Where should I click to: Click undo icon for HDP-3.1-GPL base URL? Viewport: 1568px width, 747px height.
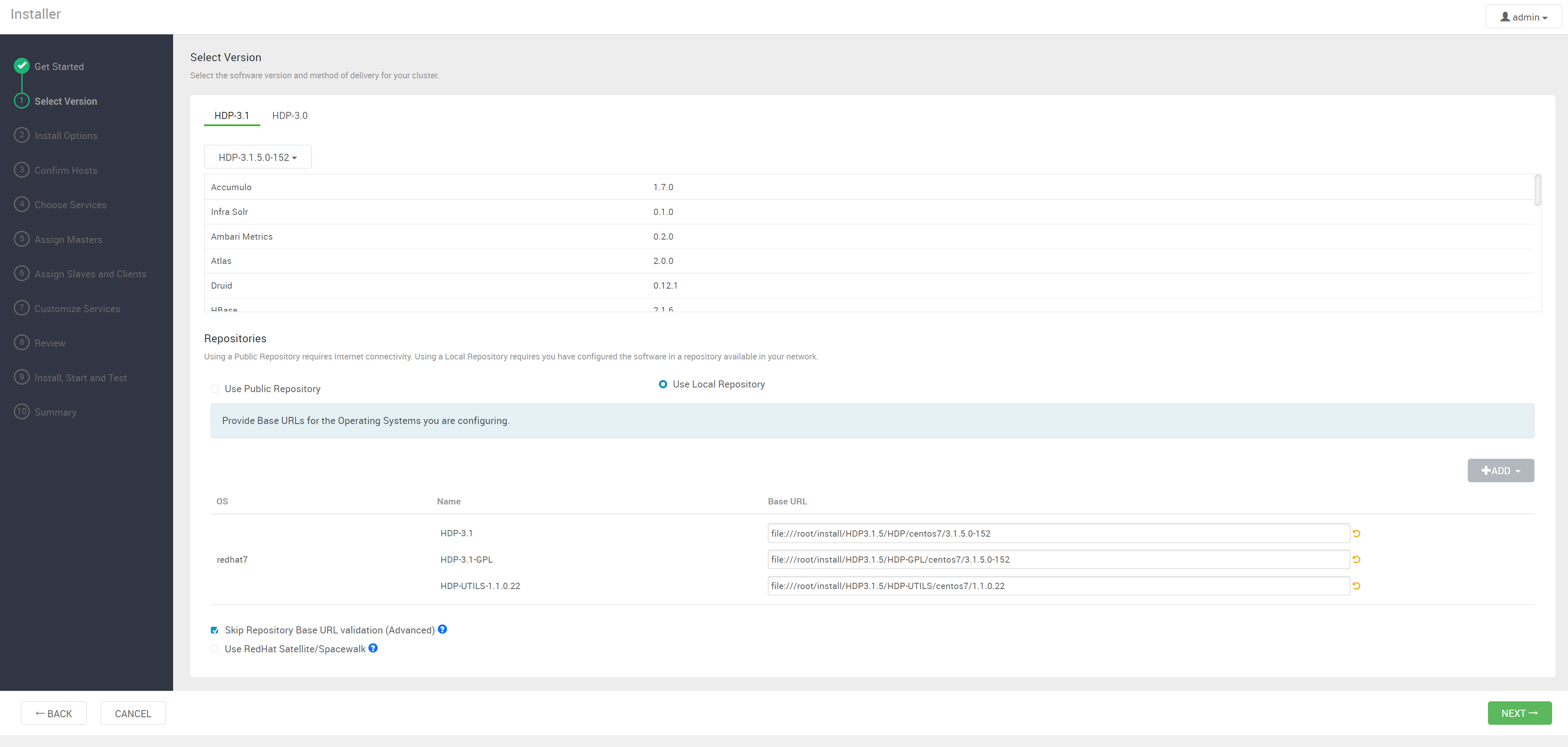(x=1356, y=560)
